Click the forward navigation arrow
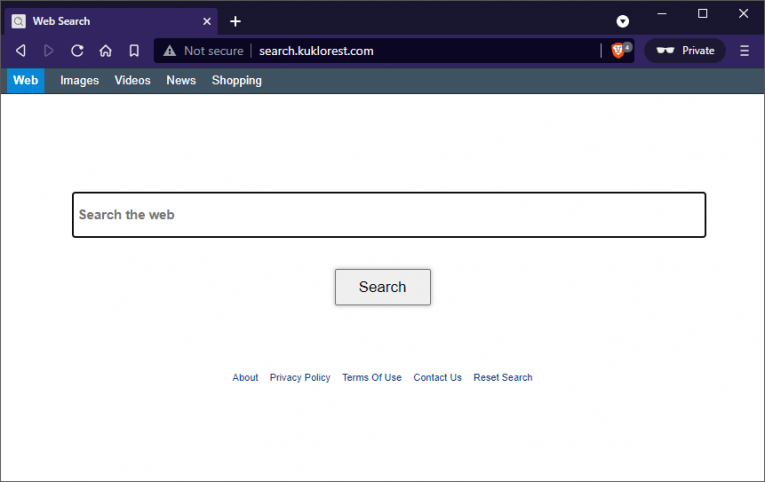The image size is (765, 482). tap(48, 51)
